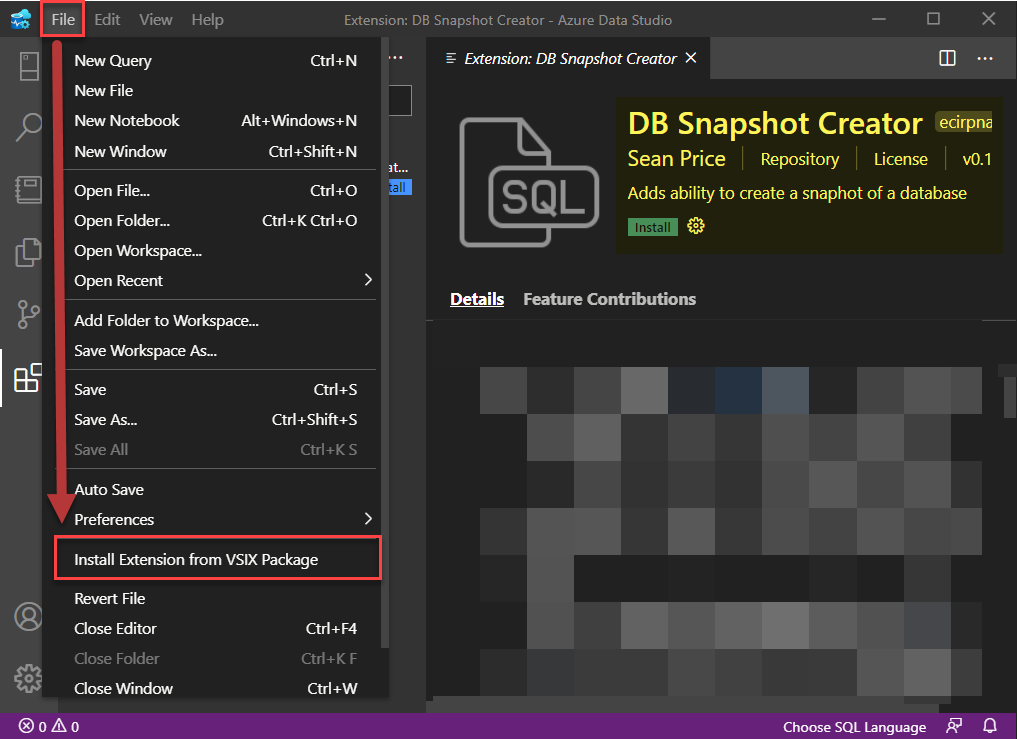
Task: Switch to Feature Contributions tab
Action: point(609,298)
